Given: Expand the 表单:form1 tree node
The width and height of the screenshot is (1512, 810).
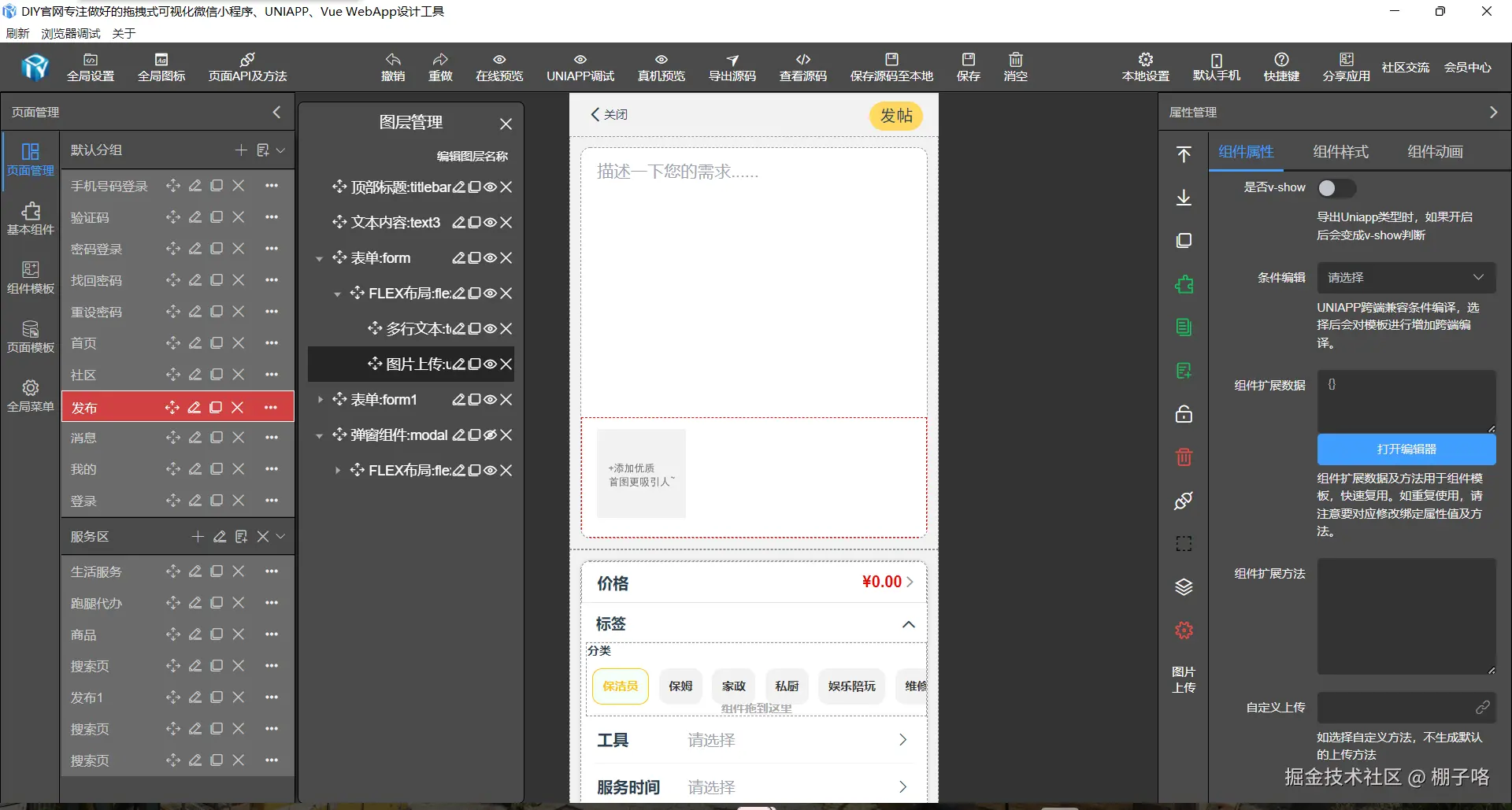Looking at the screenshot, I should coord(319,400).
